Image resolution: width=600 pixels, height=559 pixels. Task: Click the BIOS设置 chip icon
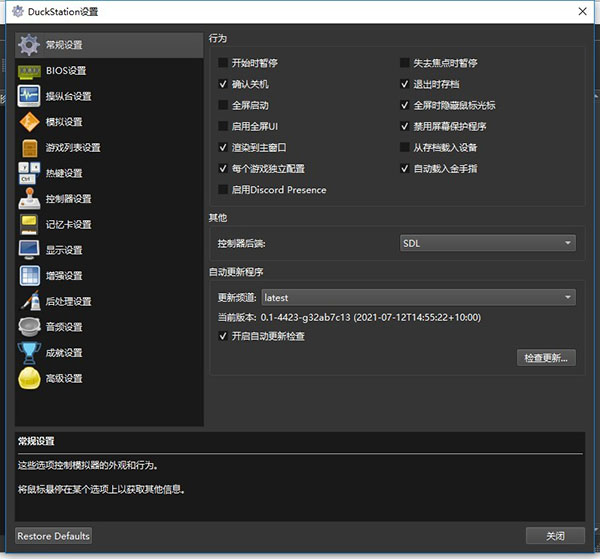click(x=30, y=71)
